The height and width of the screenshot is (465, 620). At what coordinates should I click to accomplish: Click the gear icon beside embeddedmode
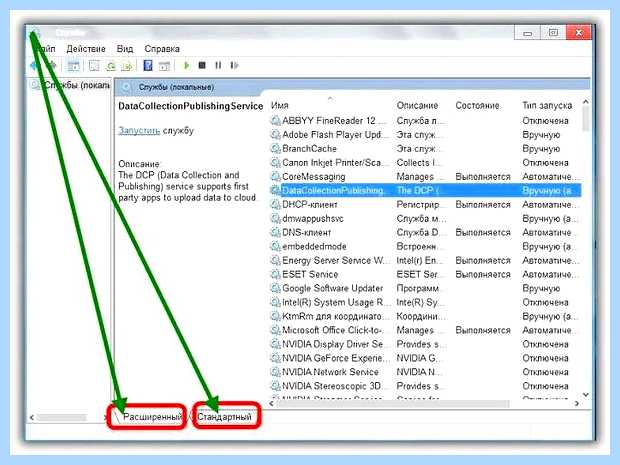[x=275, y=246]
